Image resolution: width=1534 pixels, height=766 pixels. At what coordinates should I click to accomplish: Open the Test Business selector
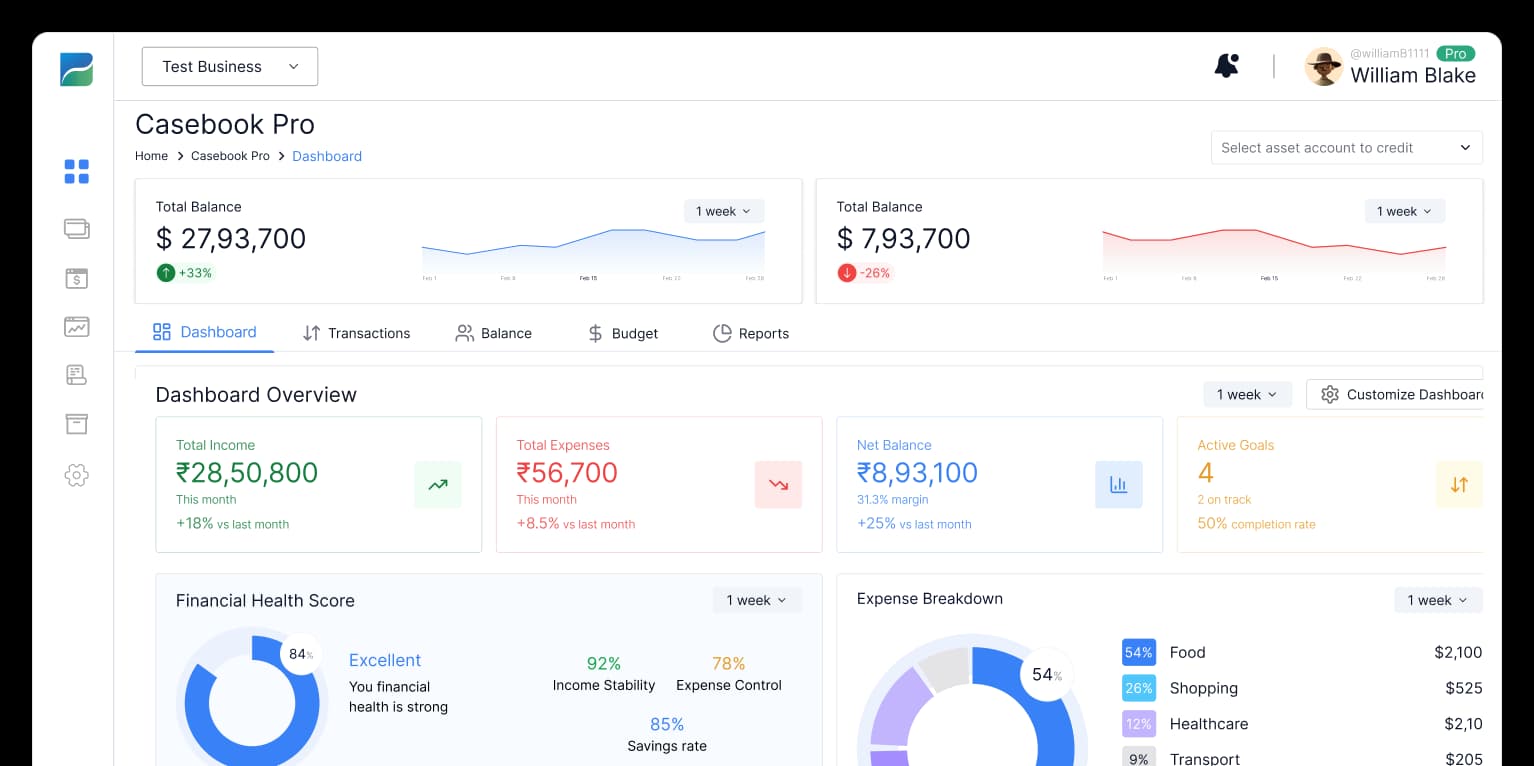[229, 66]
